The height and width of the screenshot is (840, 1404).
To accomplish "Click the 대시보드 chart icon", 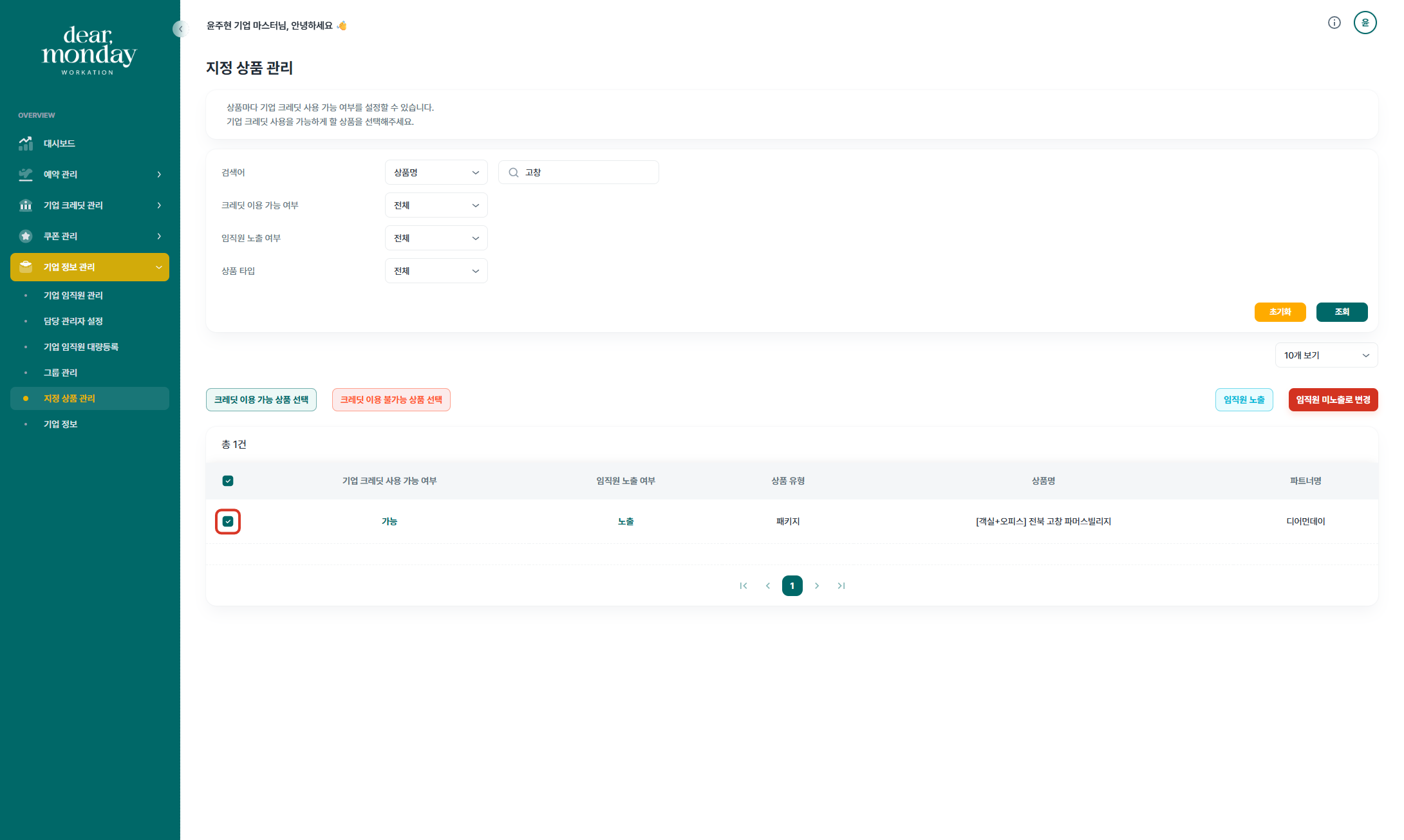I will coord(26,144).
